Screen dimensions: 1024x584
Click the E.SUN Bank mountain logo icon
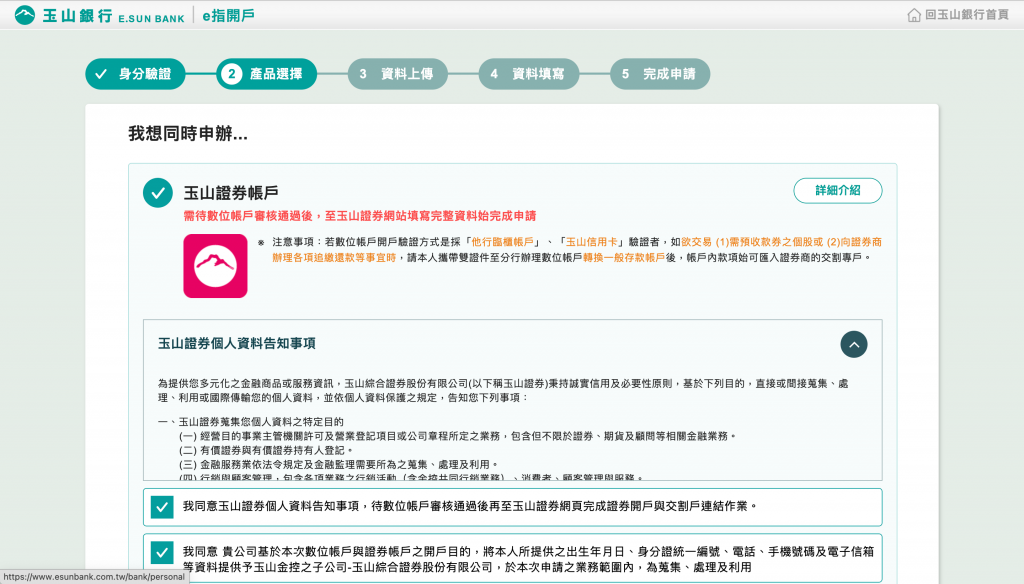tap(25, 15)
